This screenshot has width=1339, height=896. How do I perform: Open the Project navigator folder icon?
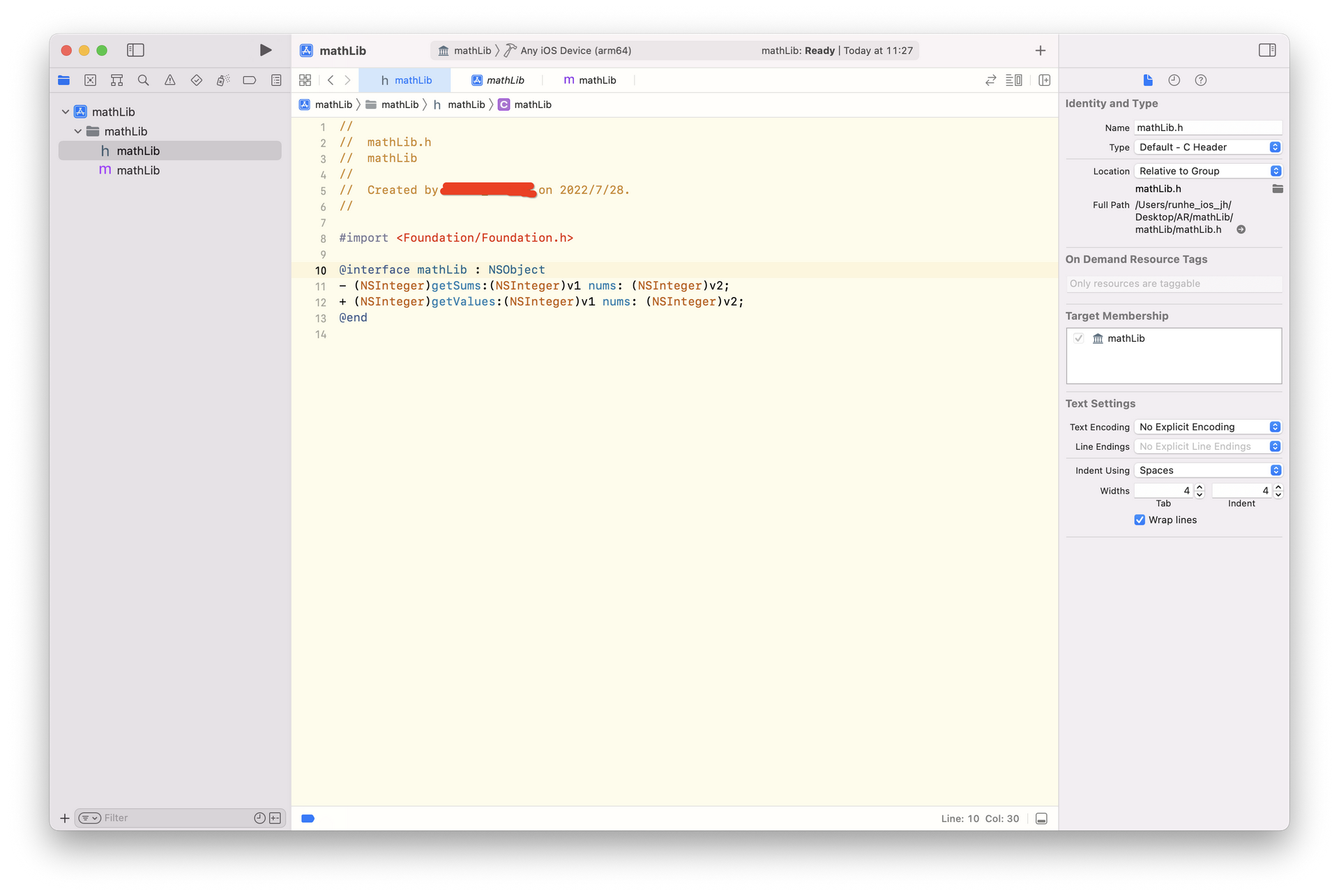[x=64, y=80]
